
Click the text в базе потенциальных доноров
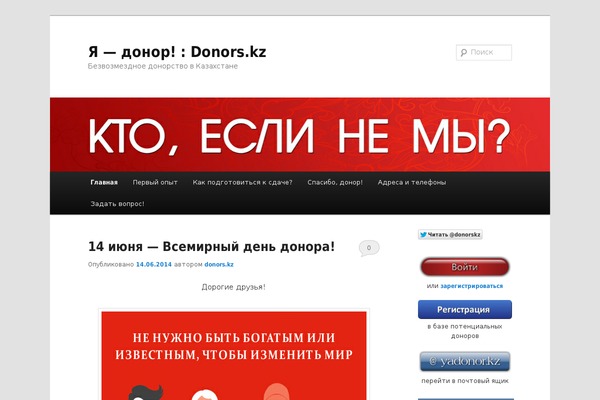(x=465, y=331)
